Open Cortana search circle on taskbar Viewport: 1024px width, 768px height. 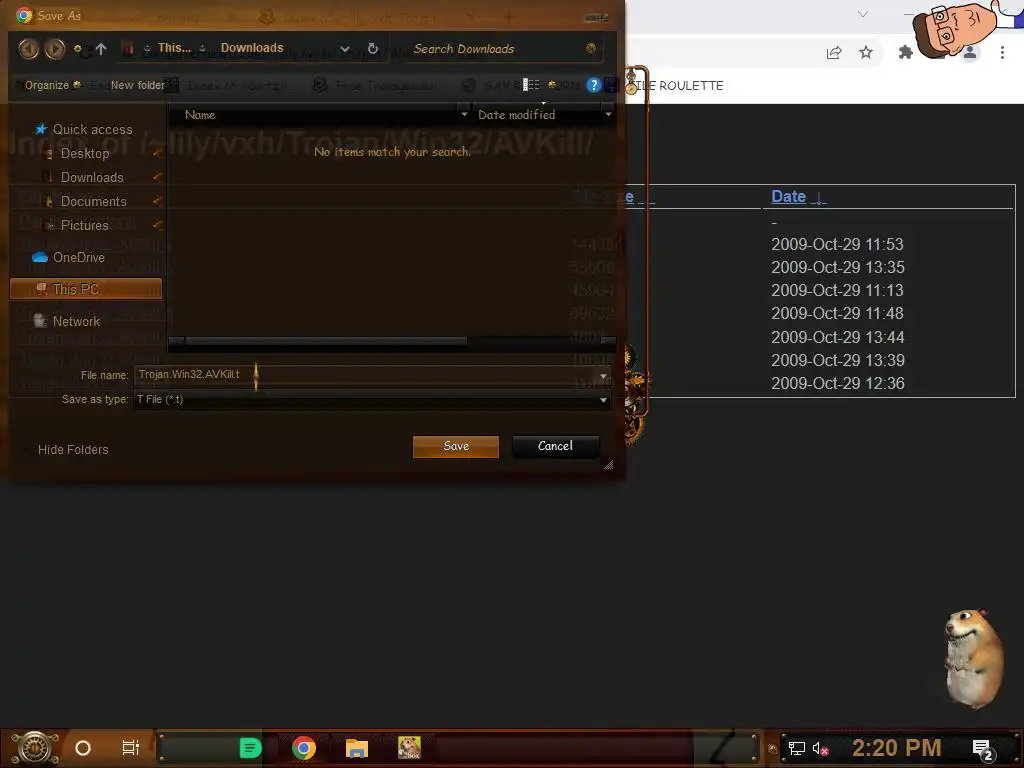click(83, 748)
